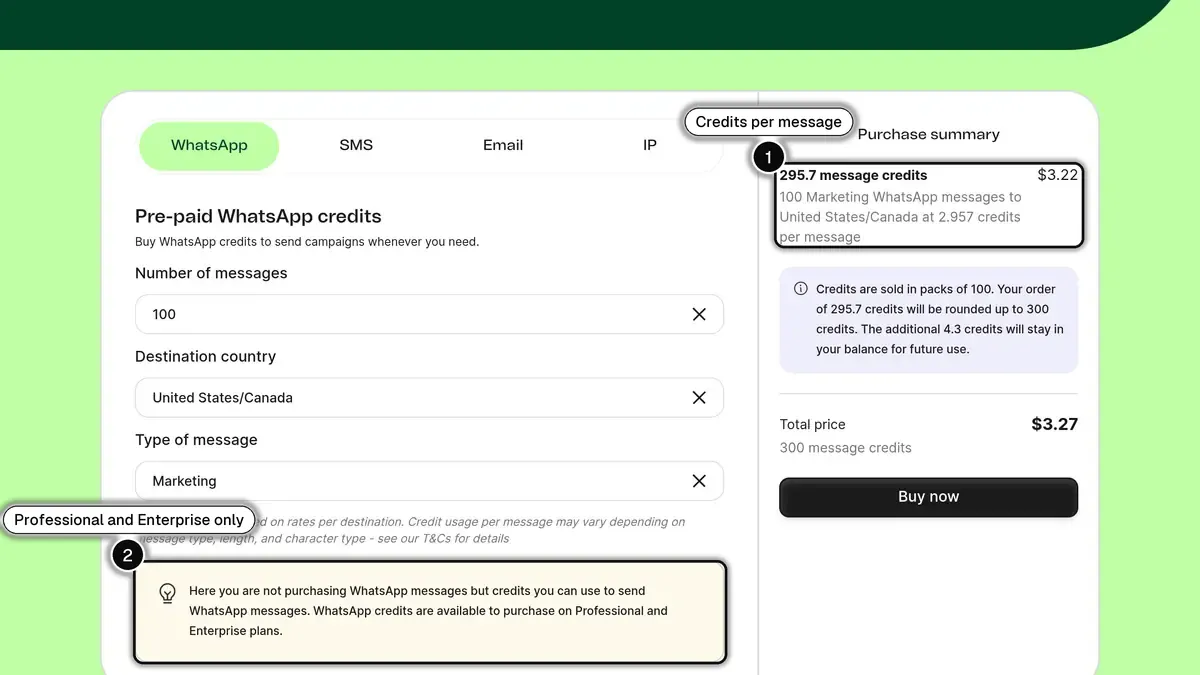
Task: Click the Total price label
Action: point(812,424)
